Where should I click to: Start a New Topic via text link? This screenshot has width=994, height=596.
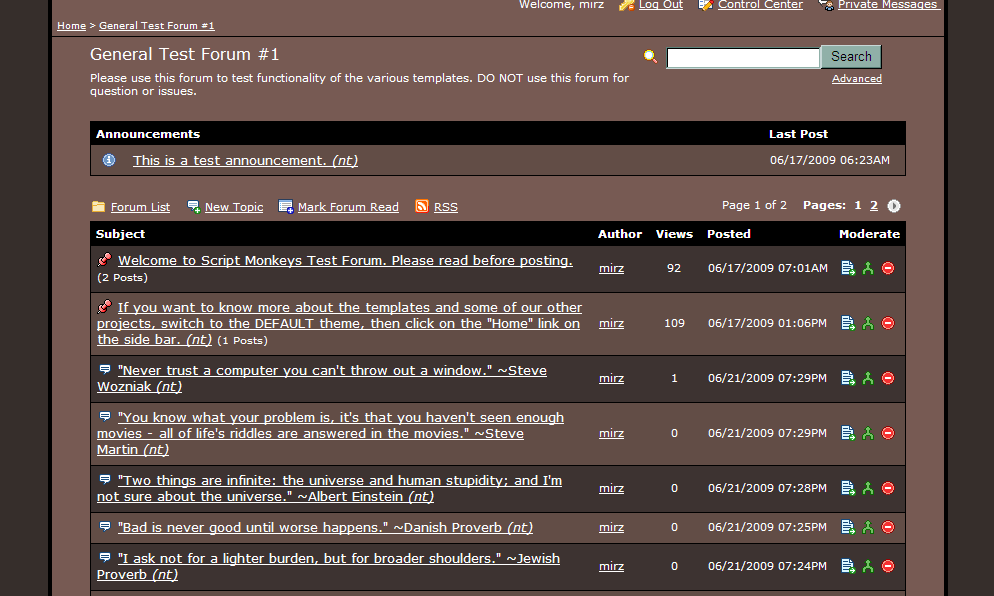click(x=234, y=207)
